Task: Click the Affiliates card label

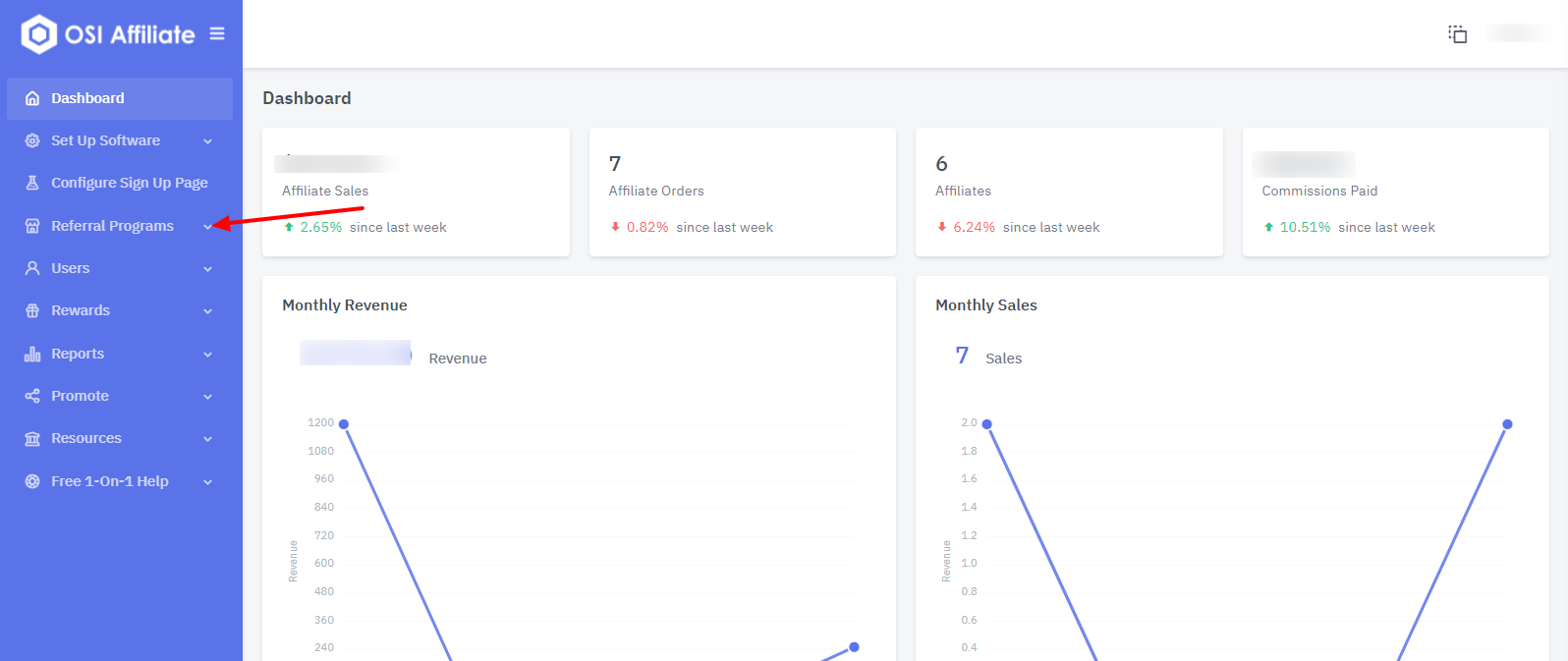Action: click(963, 191)
